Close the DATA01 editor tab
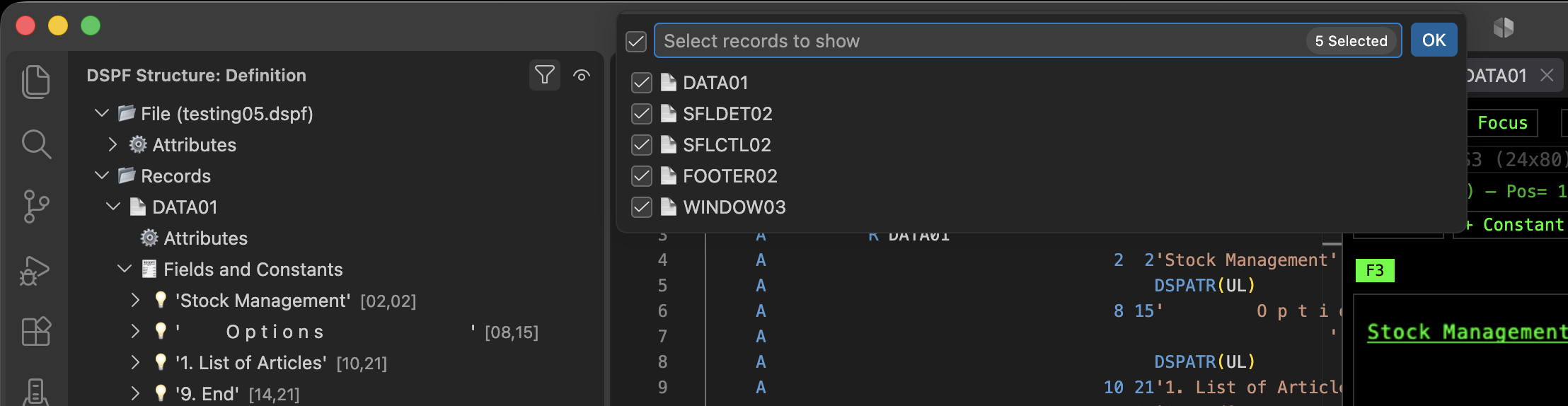Image resolution: width=1568 pixels, height=406 pixels. click(x=1547, y=75)
